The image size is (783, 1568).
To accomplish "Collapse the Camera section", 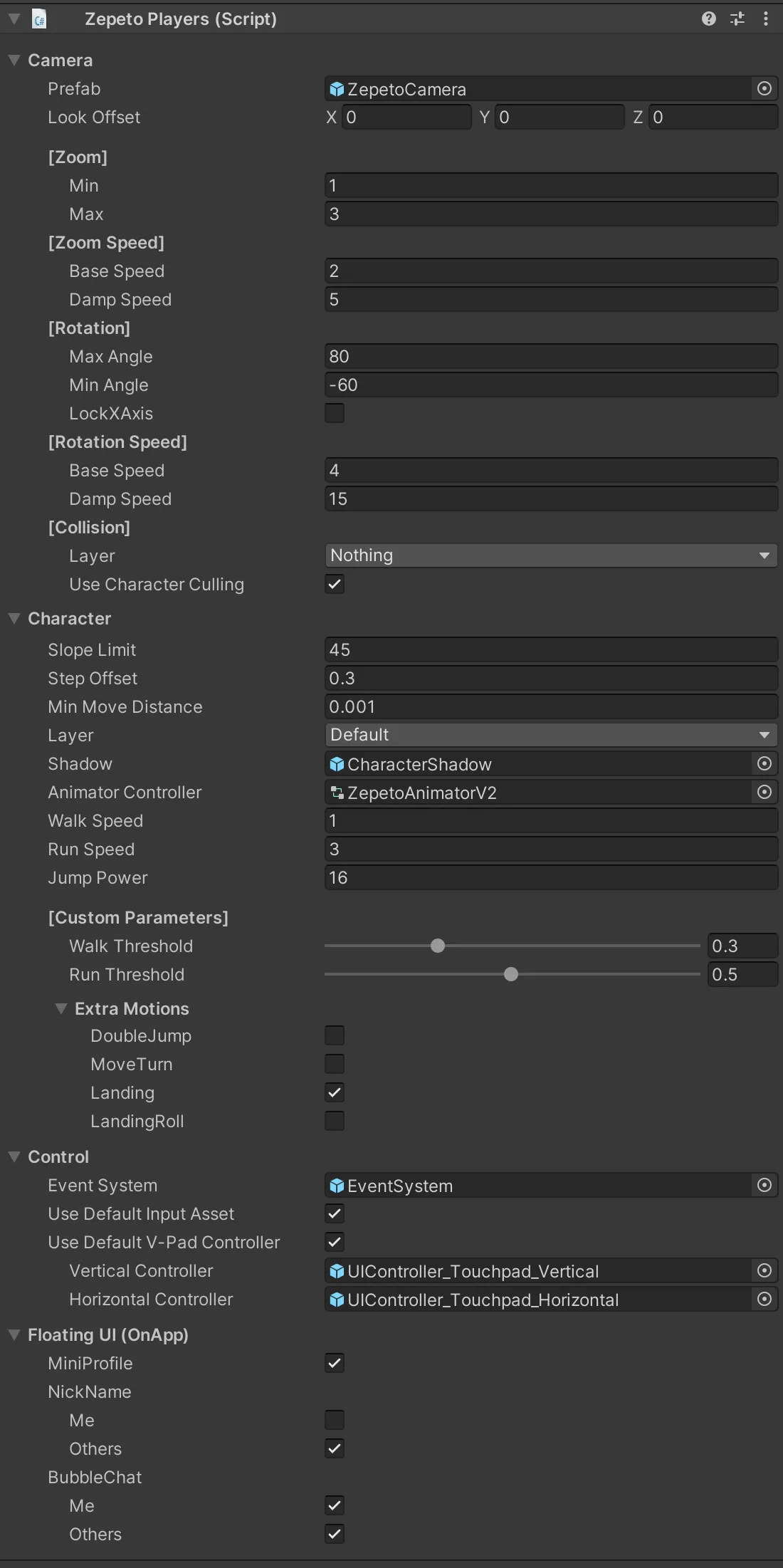I will (x=14, y=61).
